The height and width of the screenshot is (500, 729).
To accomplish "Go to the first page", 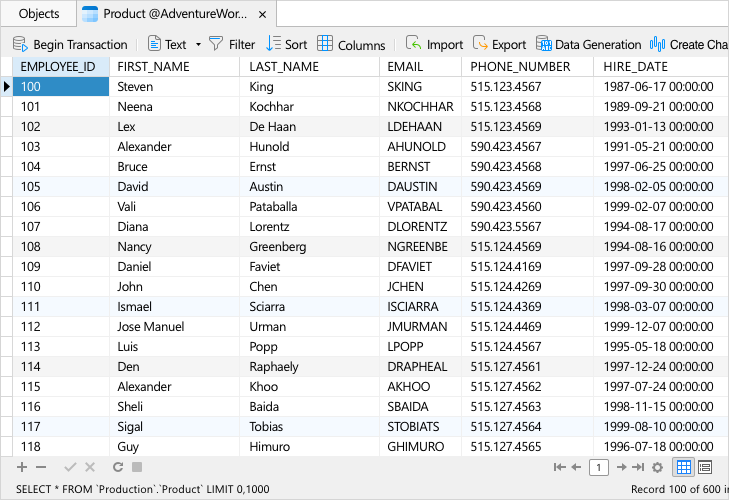I will click(x=559, y=467).
